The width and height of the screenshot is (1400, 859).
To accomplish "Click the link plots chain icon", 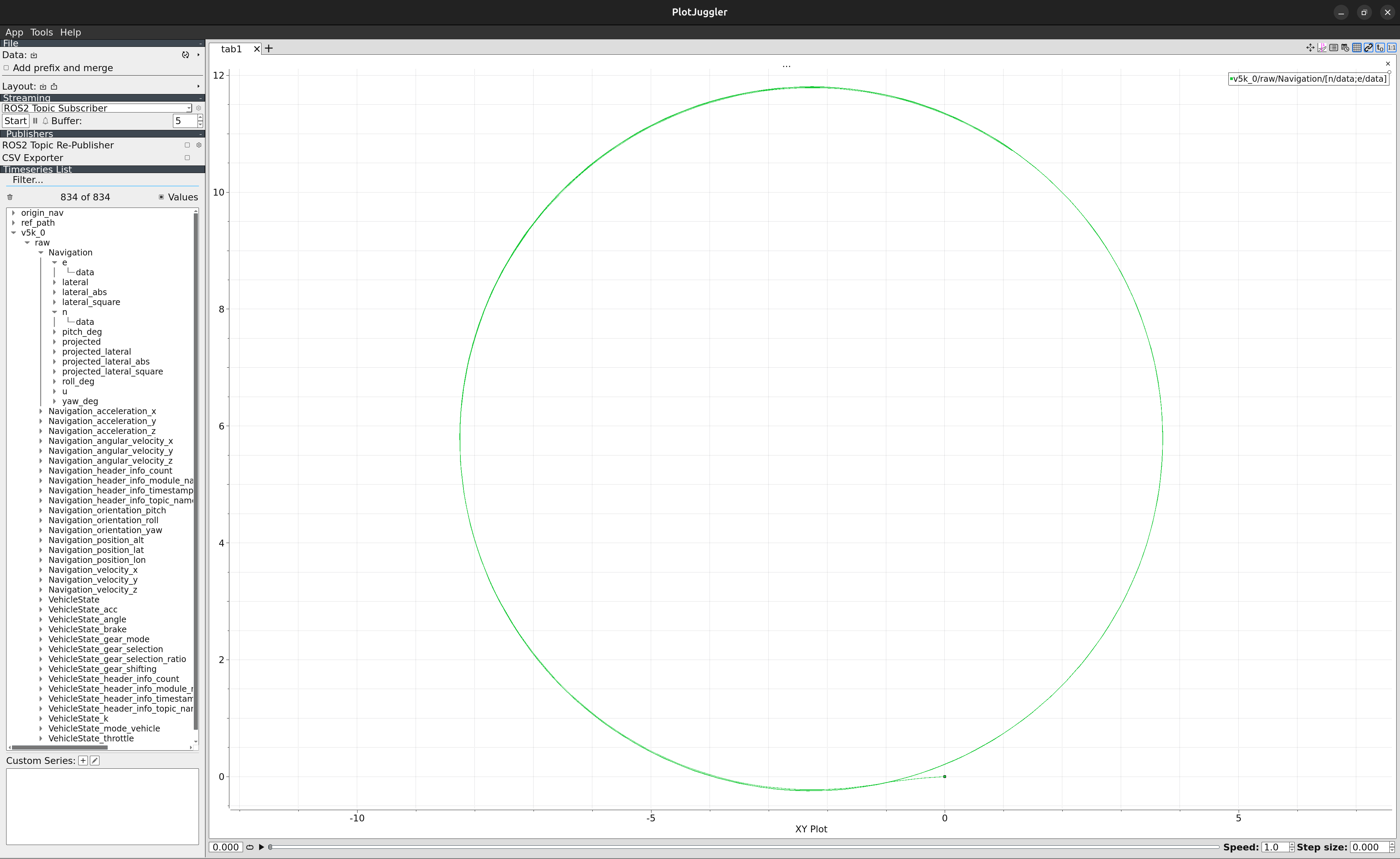I will (1368, 48).
